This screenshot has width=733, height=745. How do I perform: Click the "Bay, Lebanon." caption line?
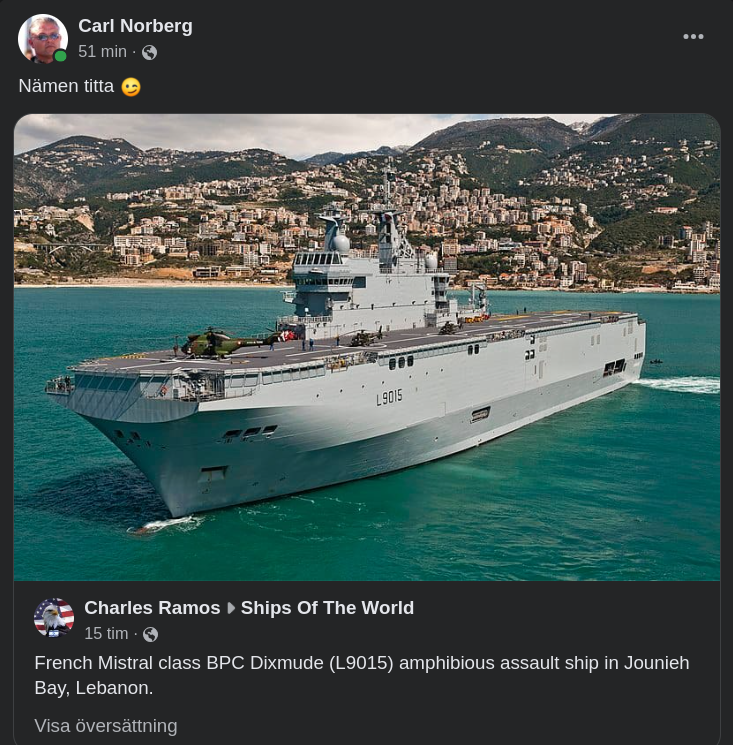tap(93, 689)
